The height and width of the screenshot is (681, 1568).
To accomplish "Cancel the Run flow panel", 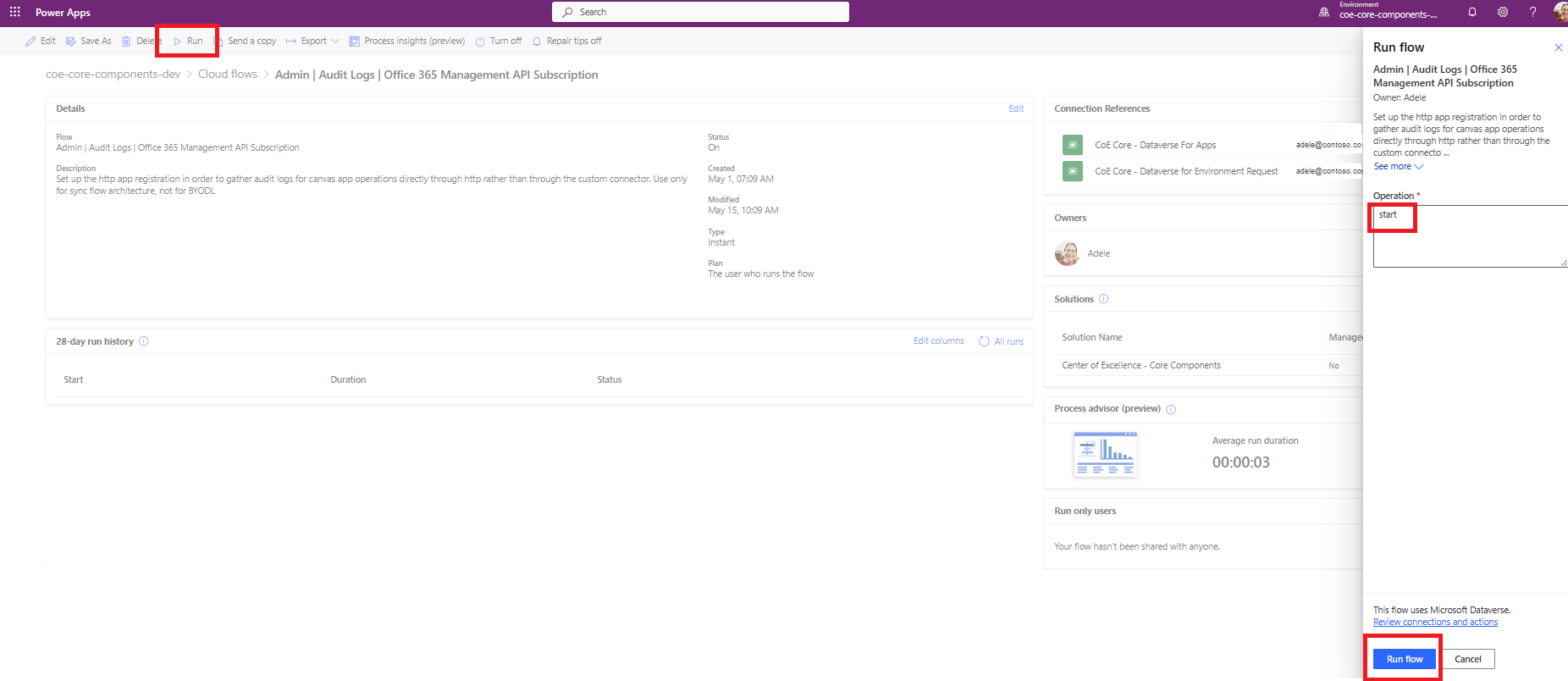I will [x=1468, y=659].
